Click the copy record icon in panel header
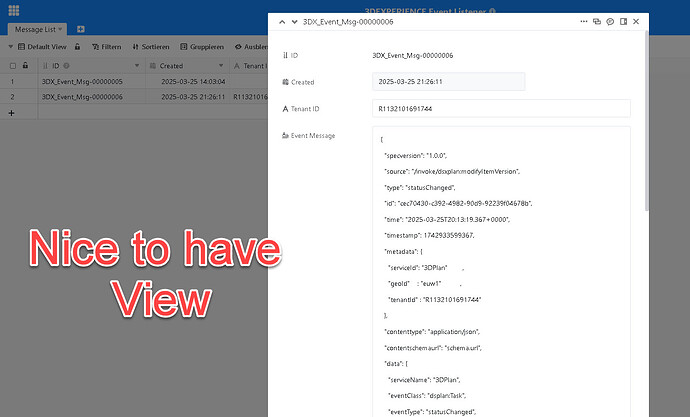The image size is (690, 417). 597,21
